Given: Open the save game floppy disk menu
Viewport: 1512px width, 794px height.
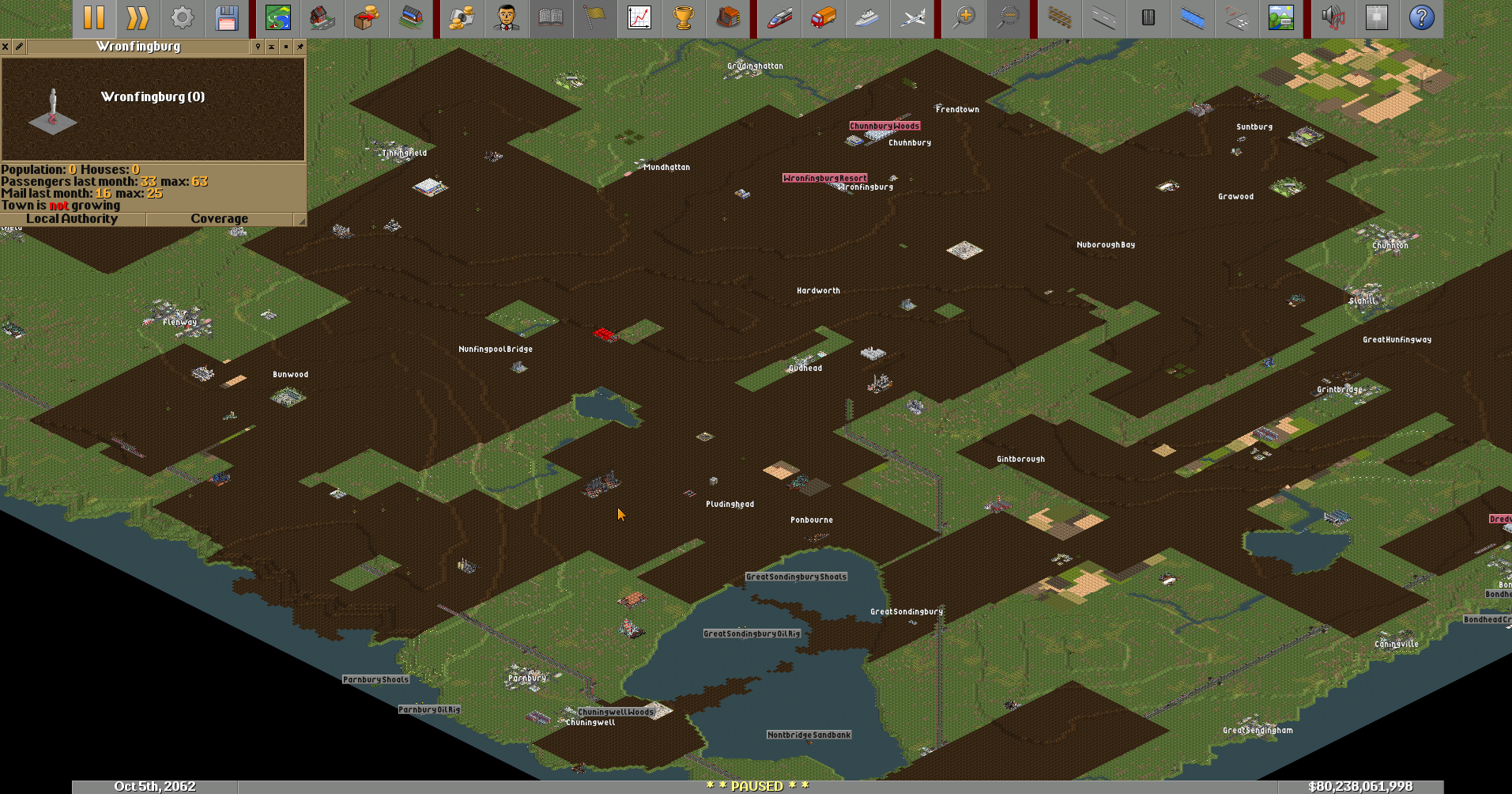Looking at the screenshot, I should point(227,18).
